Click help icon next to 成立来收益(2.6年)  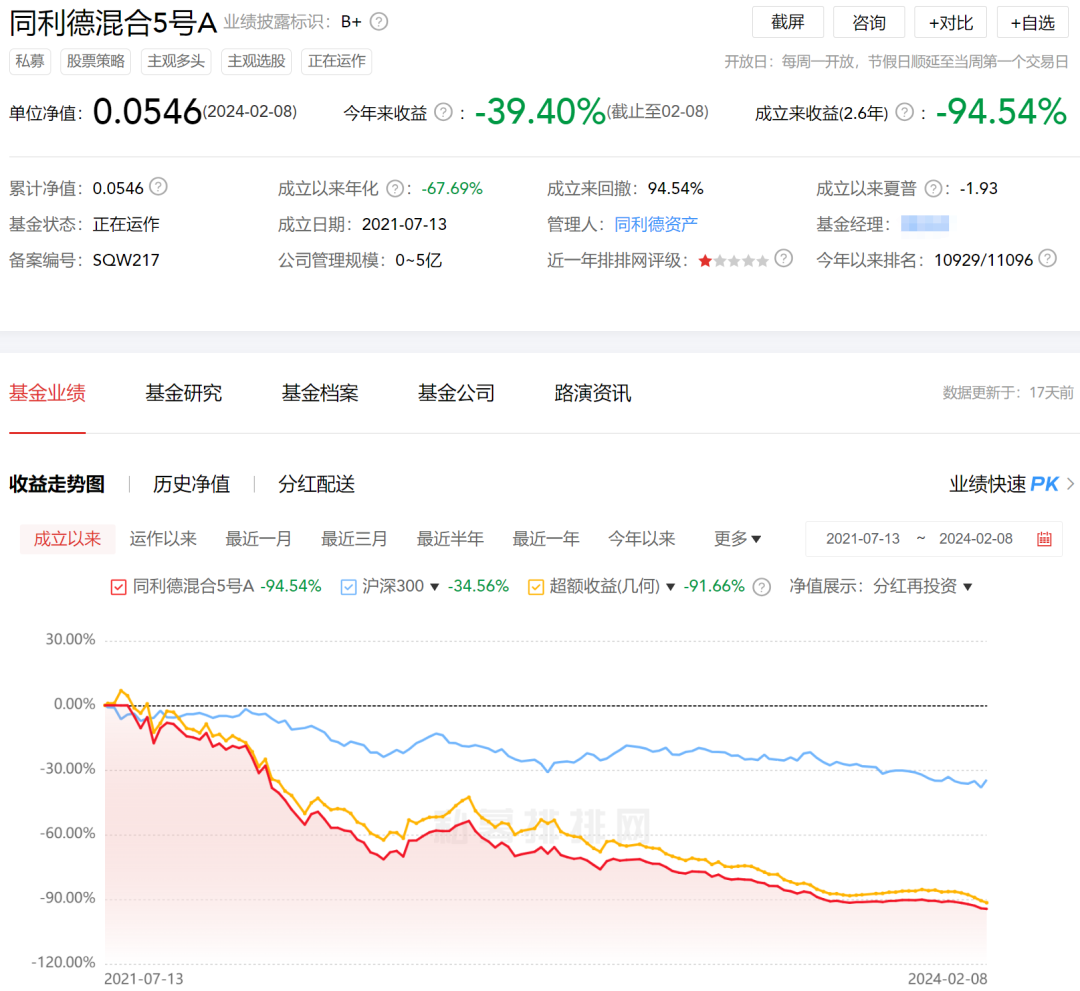(904, 112)
